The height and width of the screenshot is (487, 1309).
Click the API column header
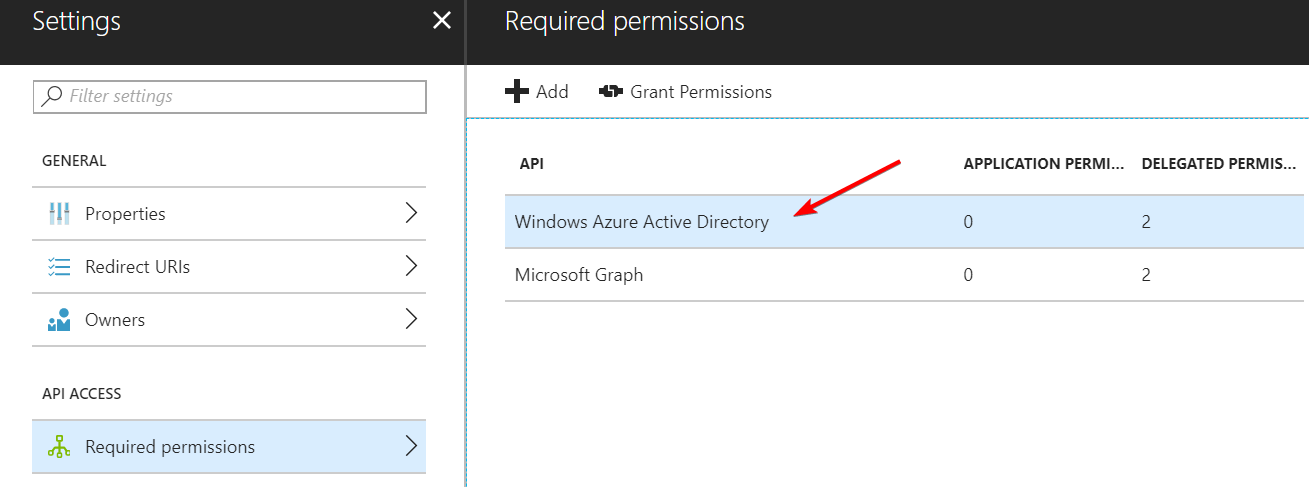click(531, 163)
